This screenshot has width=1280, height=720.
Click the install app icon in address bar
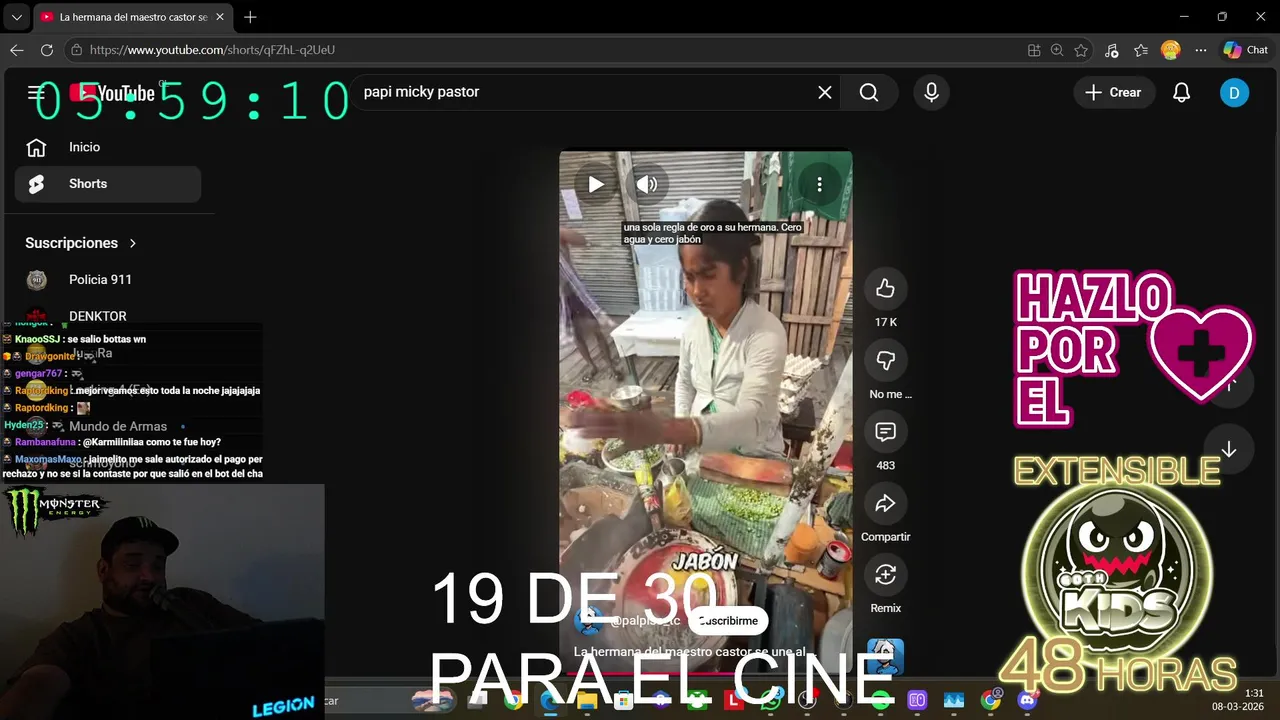coord(1034,50)
